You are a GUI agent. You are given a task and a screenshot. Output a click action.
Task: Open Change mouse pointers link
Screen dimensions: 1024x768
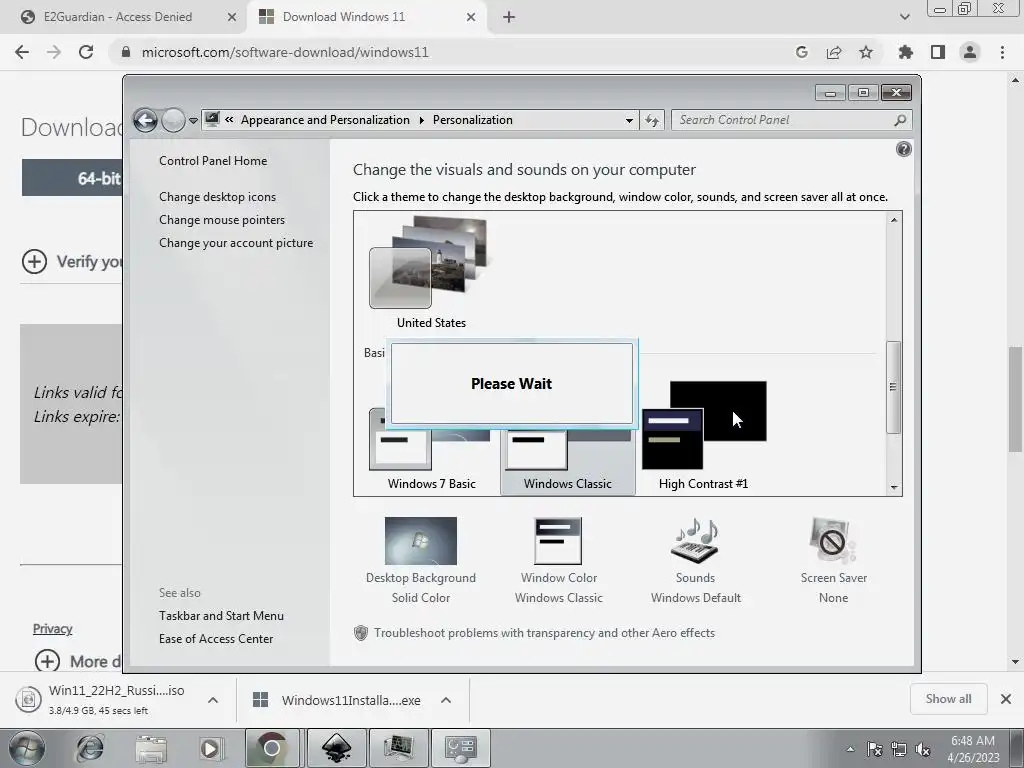(222, 219)
